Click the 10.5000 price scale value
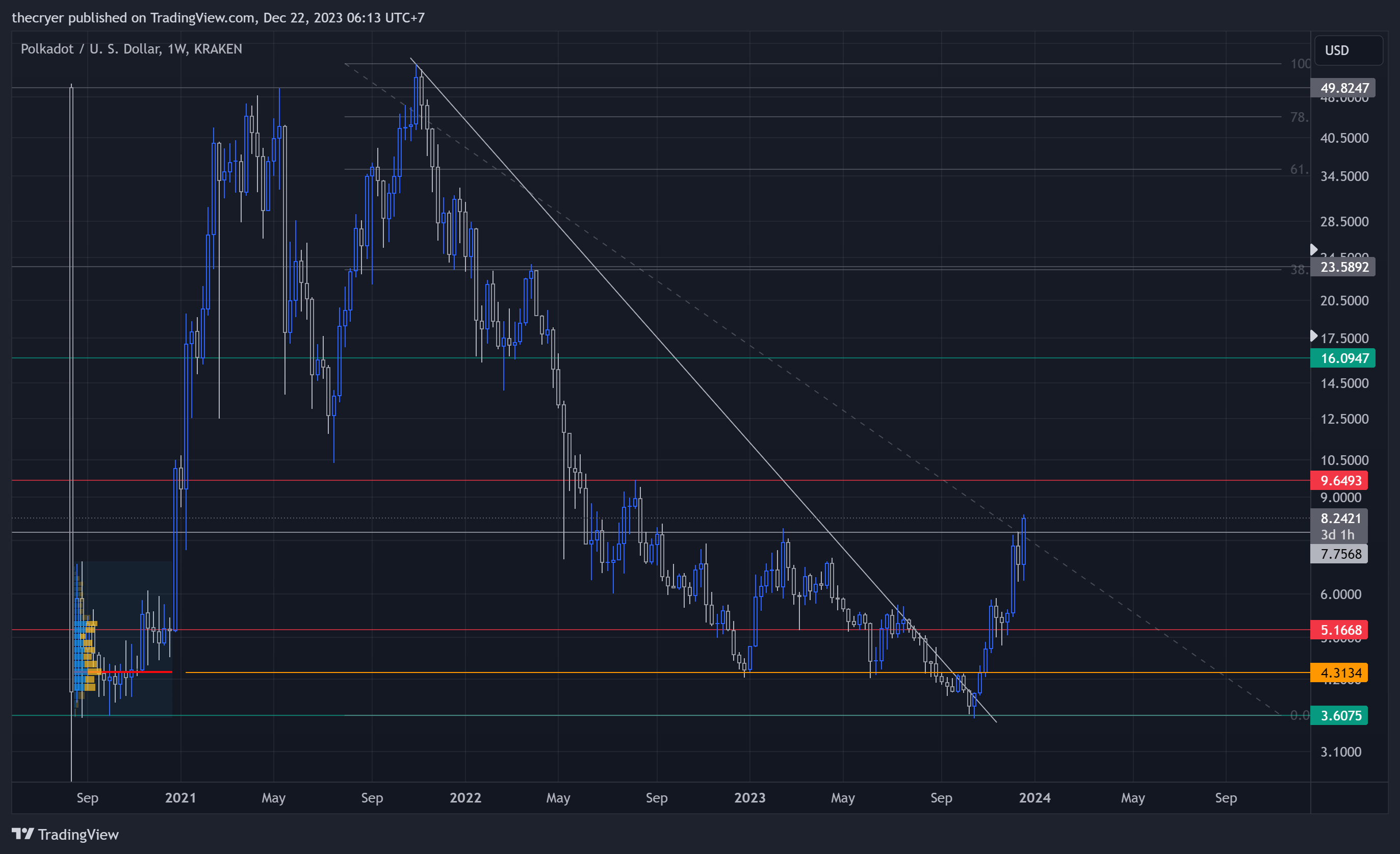1400x854 pixels. tap(1344, 460)
